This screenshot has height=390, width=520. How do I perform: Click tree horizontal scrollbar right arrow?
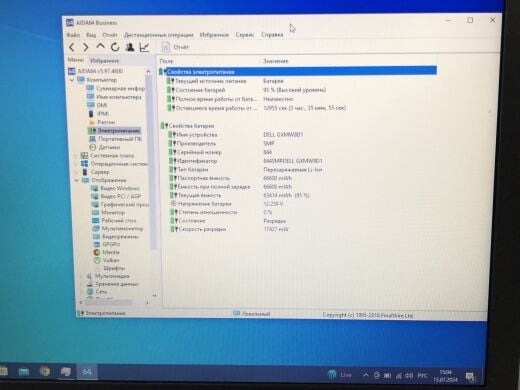click(147, 303)
